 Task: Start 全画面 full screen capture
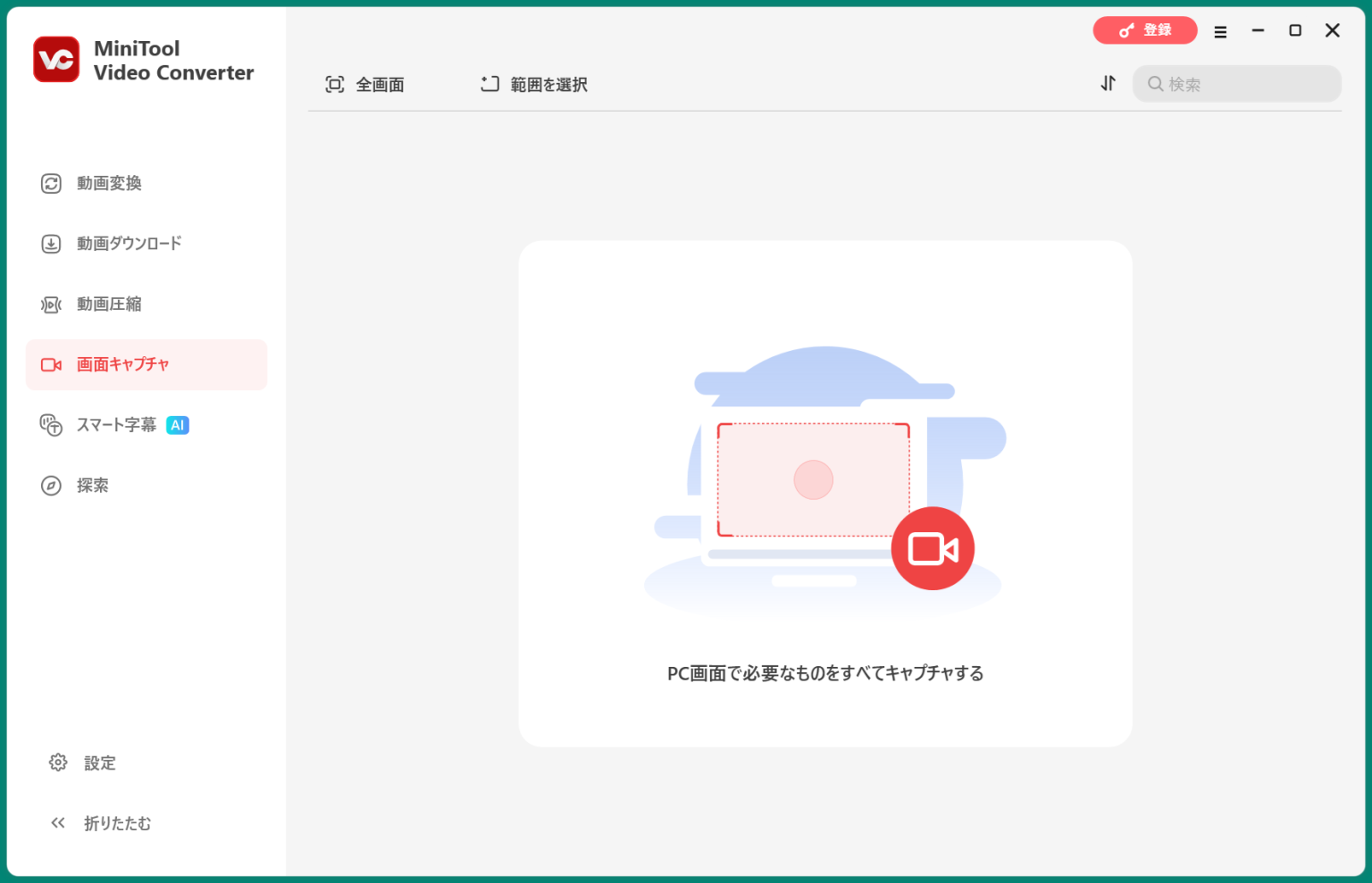point(365,85)
